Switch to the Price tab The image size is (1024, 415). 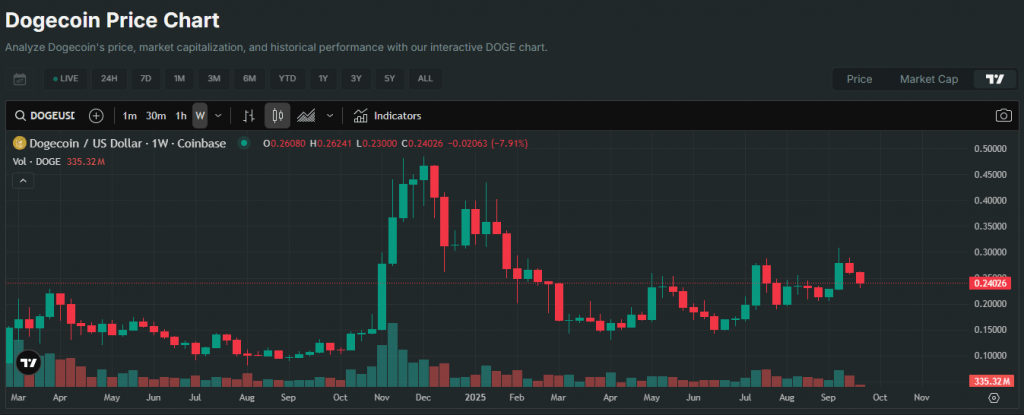click(x=859, y=79)
